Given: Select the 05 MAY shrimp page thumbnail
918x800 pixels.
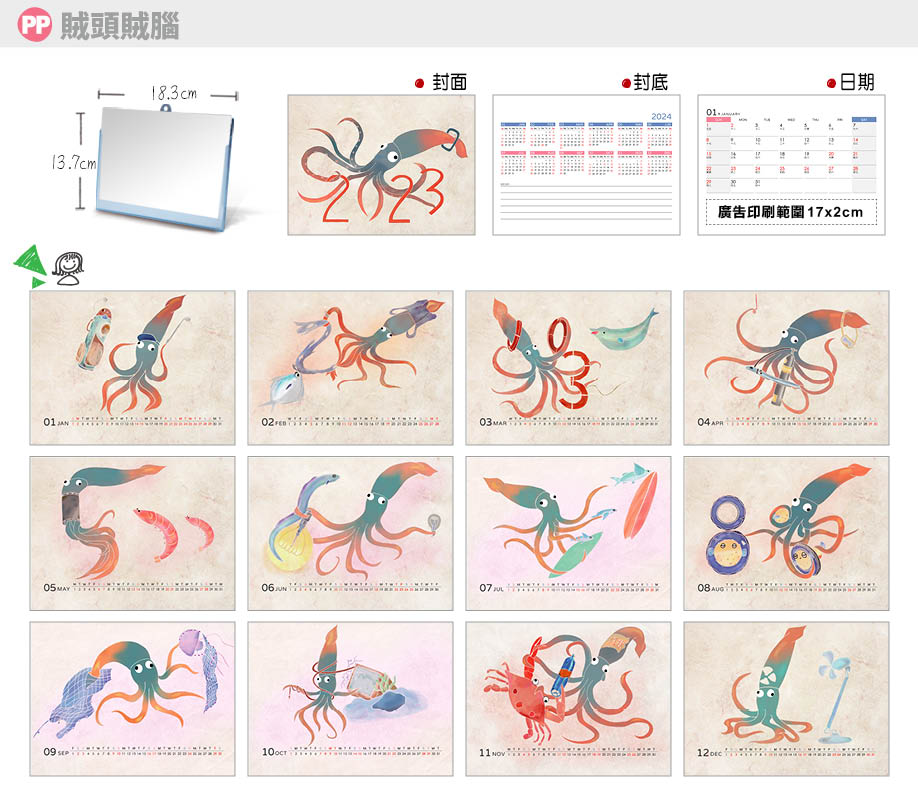Looking at the screenshot, I should (132, 533).
